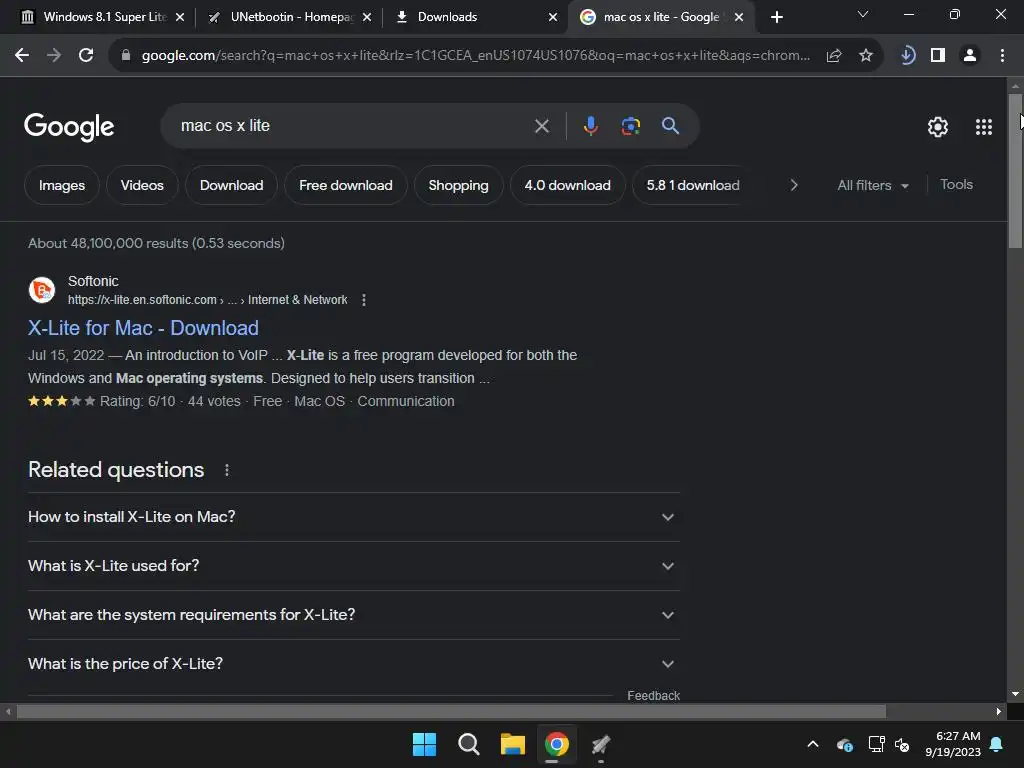Image resolution: width=1024 pixels, height=768 pixels.
Task: Open the UNetbootin app in taskbar
Action: [601, 744]
